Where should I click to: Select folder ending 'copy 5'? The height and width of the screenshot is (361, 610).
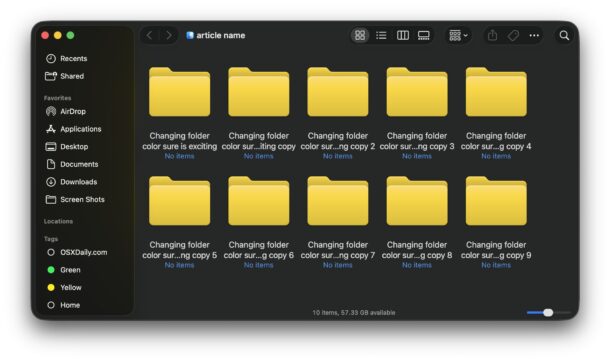pos(179,201)
